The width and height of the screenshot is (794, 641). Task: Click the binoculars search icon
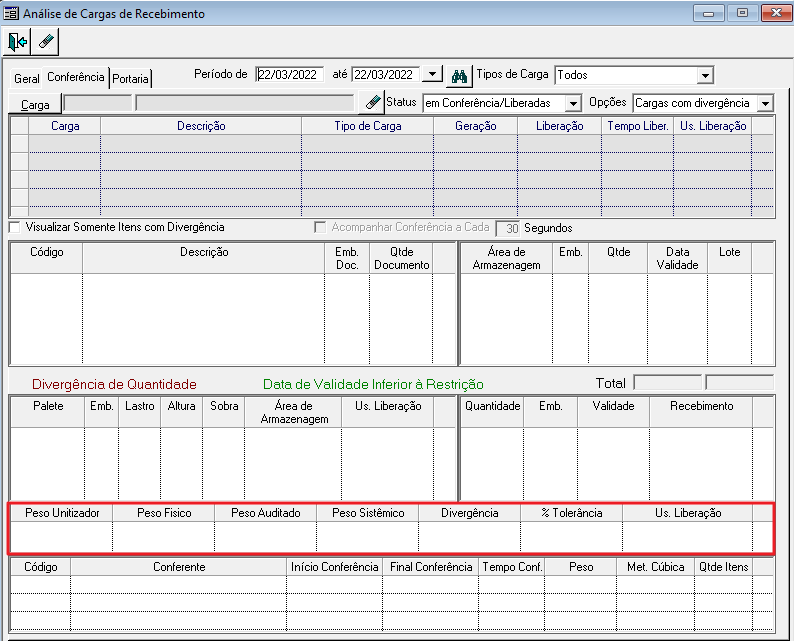tap(459, 75)
